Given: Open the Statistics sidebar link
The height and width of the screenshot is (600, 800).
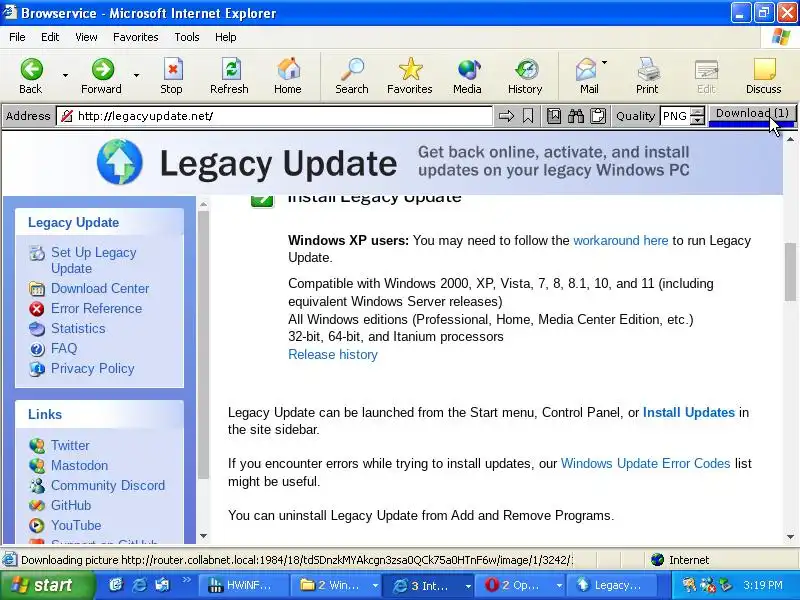Looking at the screenshot, I should tap(78, 329).
